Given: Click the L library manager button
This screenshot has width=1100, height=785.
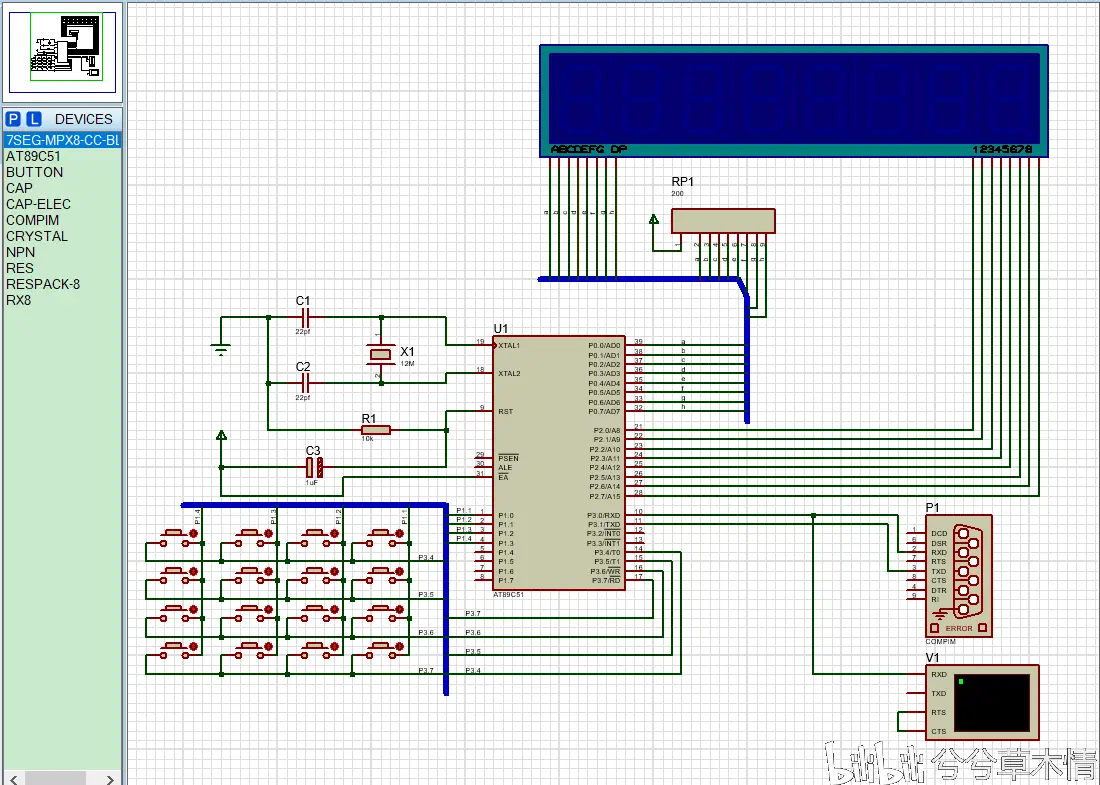Looking at the screenshot, I should click(x=34, y=119).
